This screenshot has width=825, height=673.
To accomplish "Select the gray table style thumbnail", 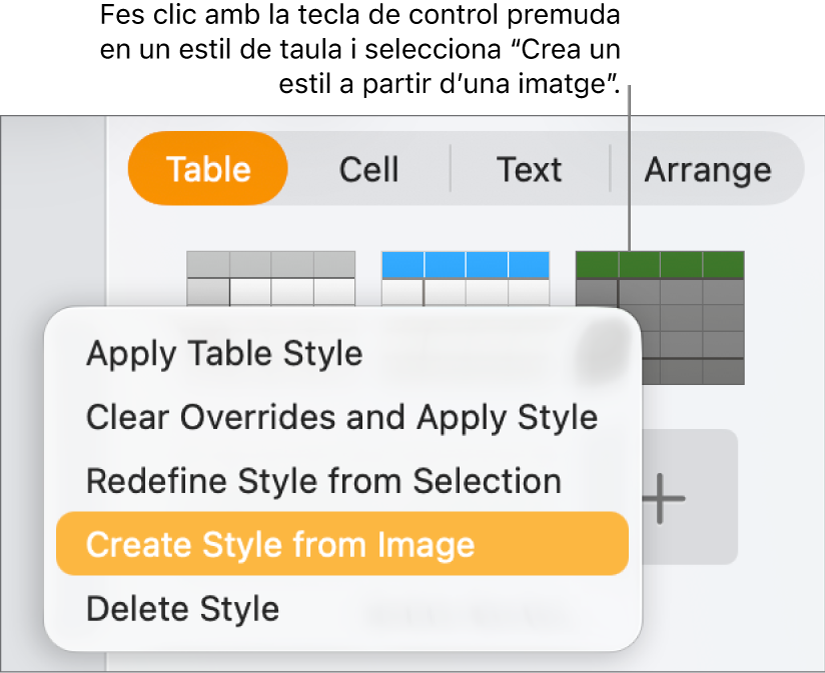I will [x=270, y=279].
